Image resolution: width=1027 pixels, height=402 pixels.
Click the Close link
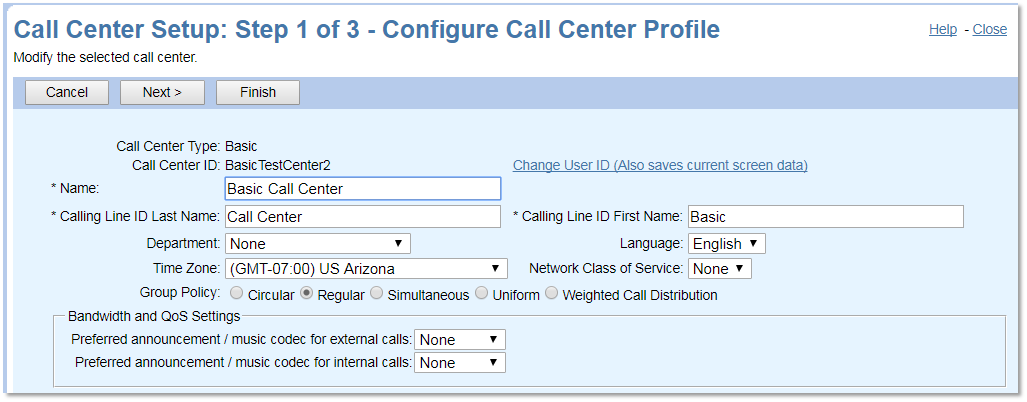coord(989,29)
